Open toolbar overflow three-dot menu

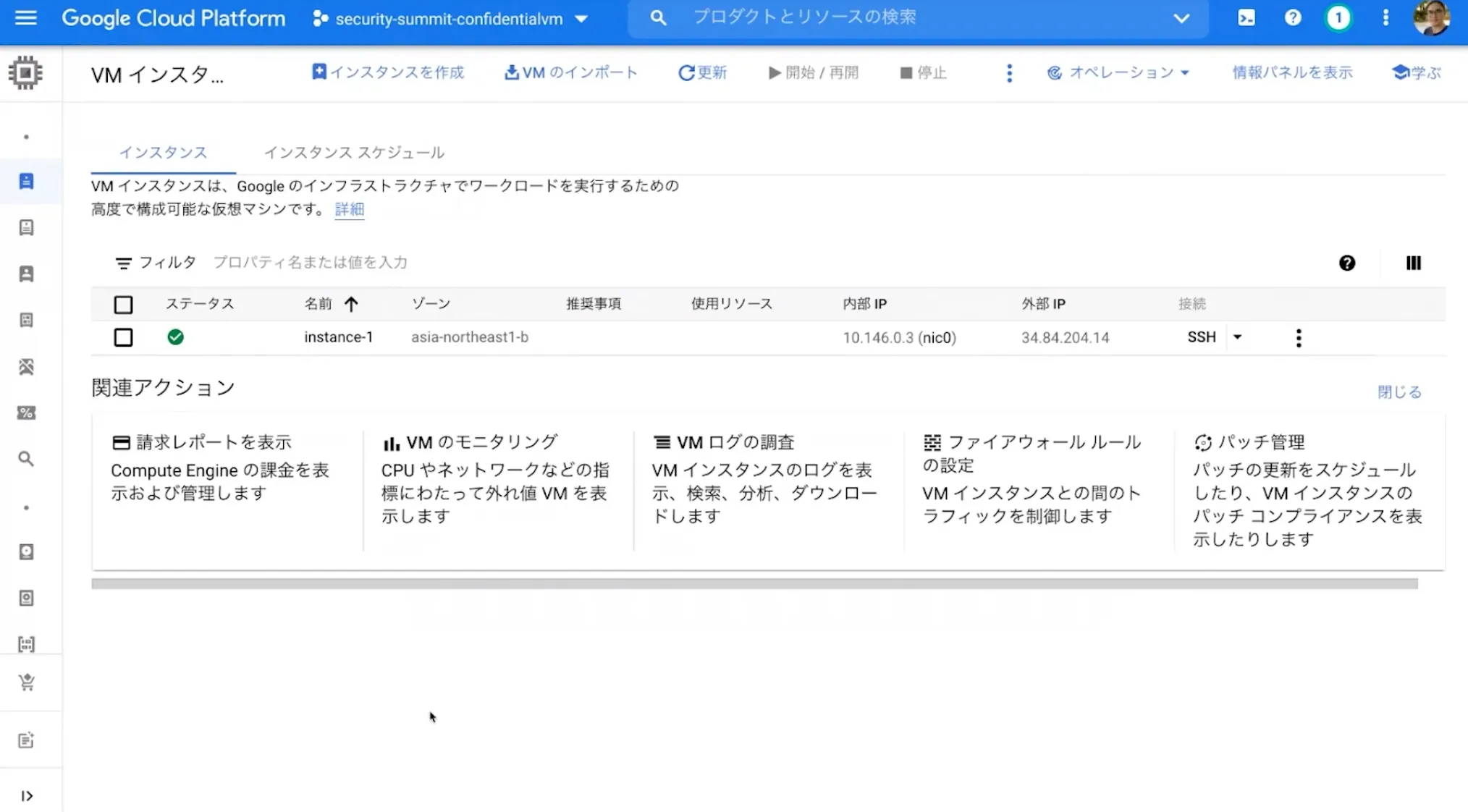(x=1009, y=72)
